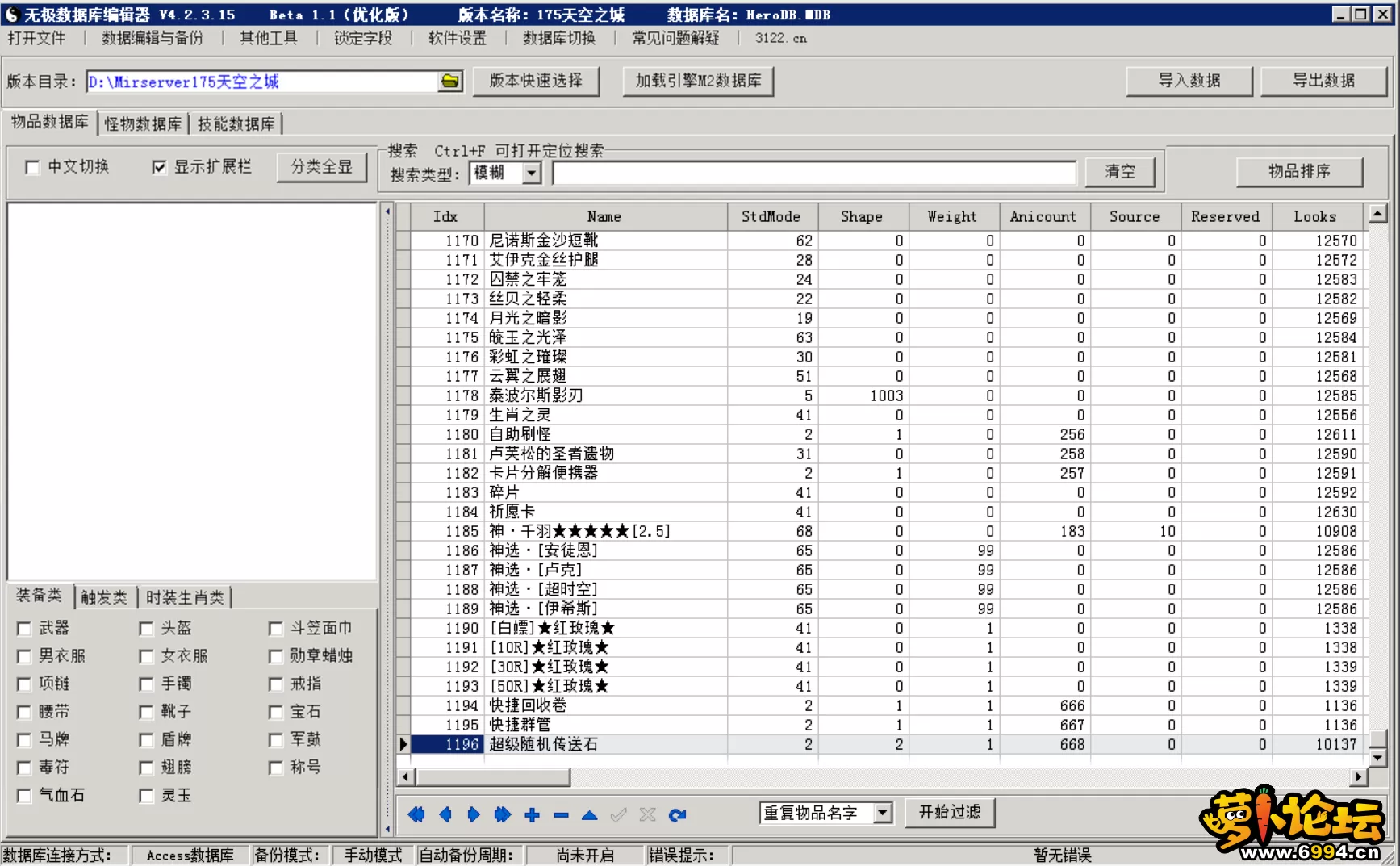1400x866 pixels.
Task: Open the 锁定字段 menu
Action: 363,38
